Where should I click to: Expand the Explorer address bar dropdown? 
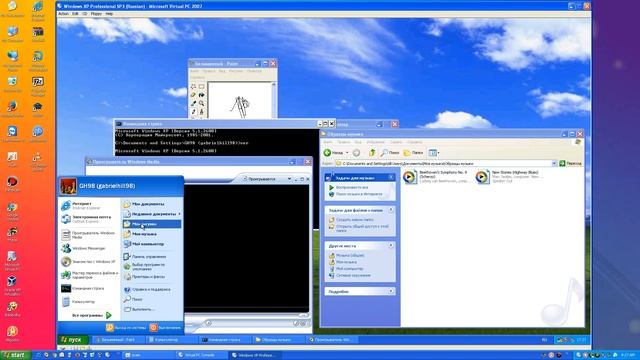(x=554, y=163)
